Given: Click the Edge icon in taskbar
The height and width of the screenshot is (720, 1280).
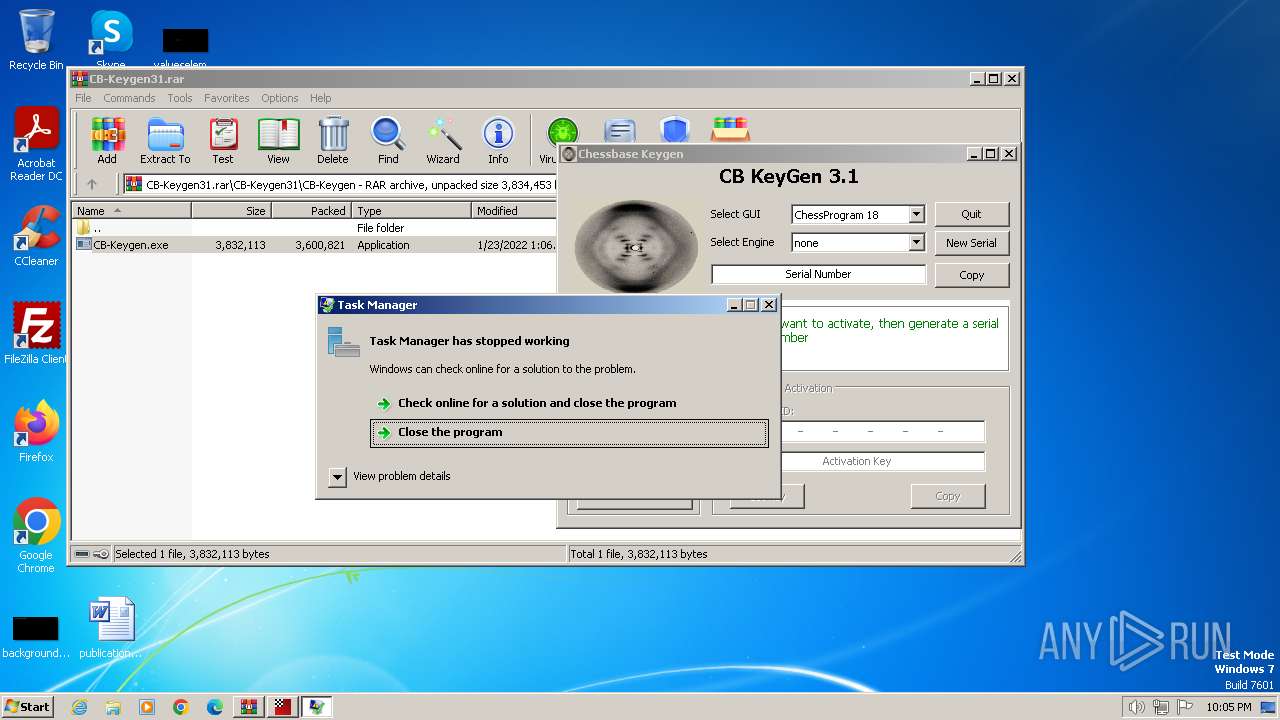Looking at the screenshot, I should 215,707.
